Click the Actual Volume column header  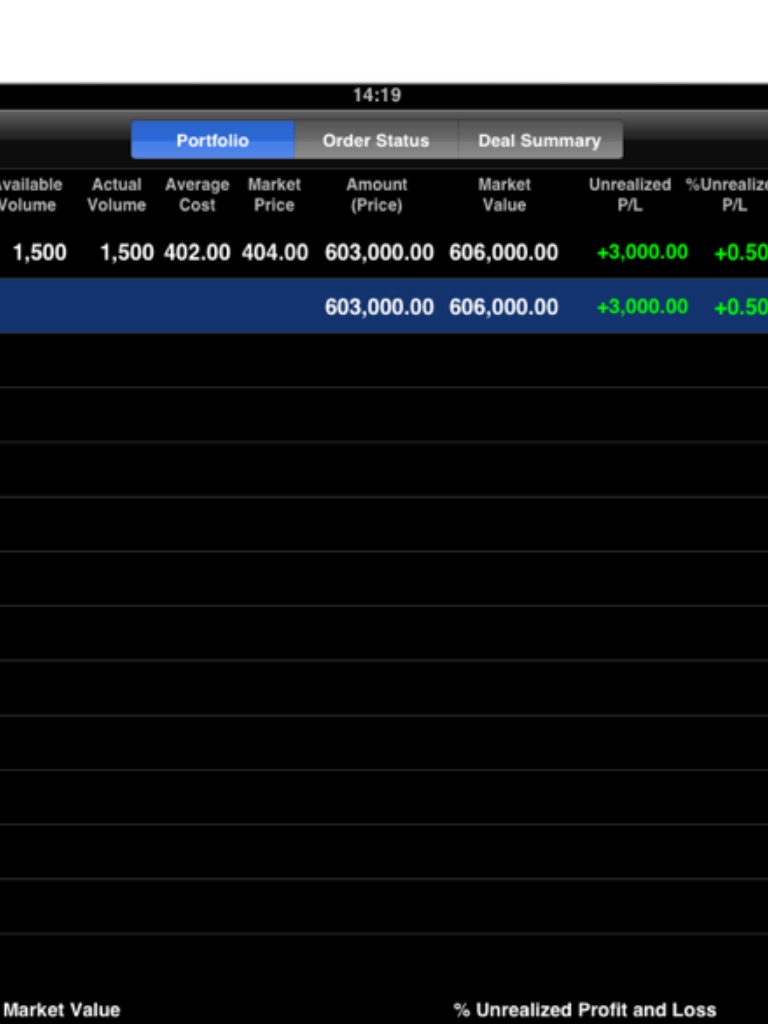pyautogui.click(x=117, y=195)
